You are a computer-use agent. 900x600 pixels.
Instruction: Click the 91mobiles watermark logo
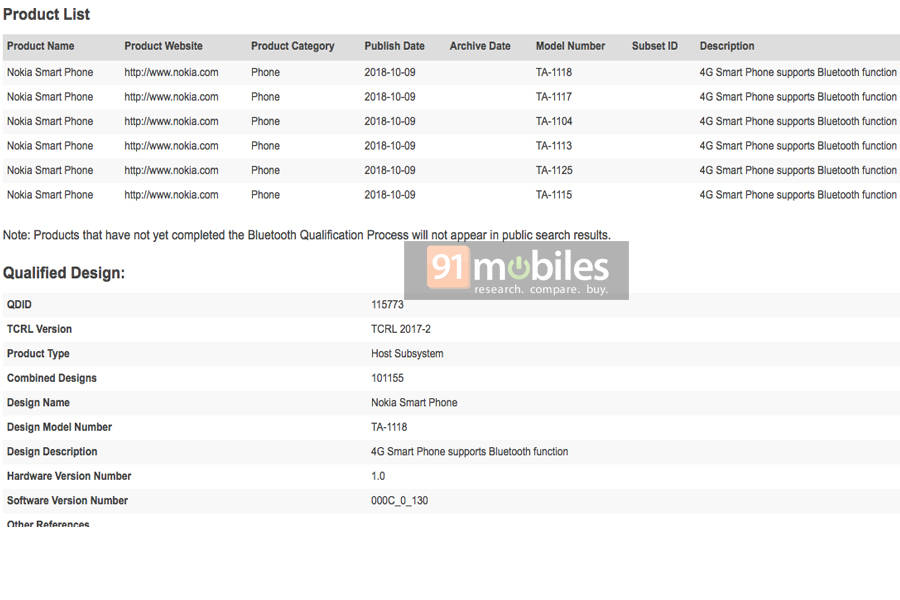[x=517, y=270]
